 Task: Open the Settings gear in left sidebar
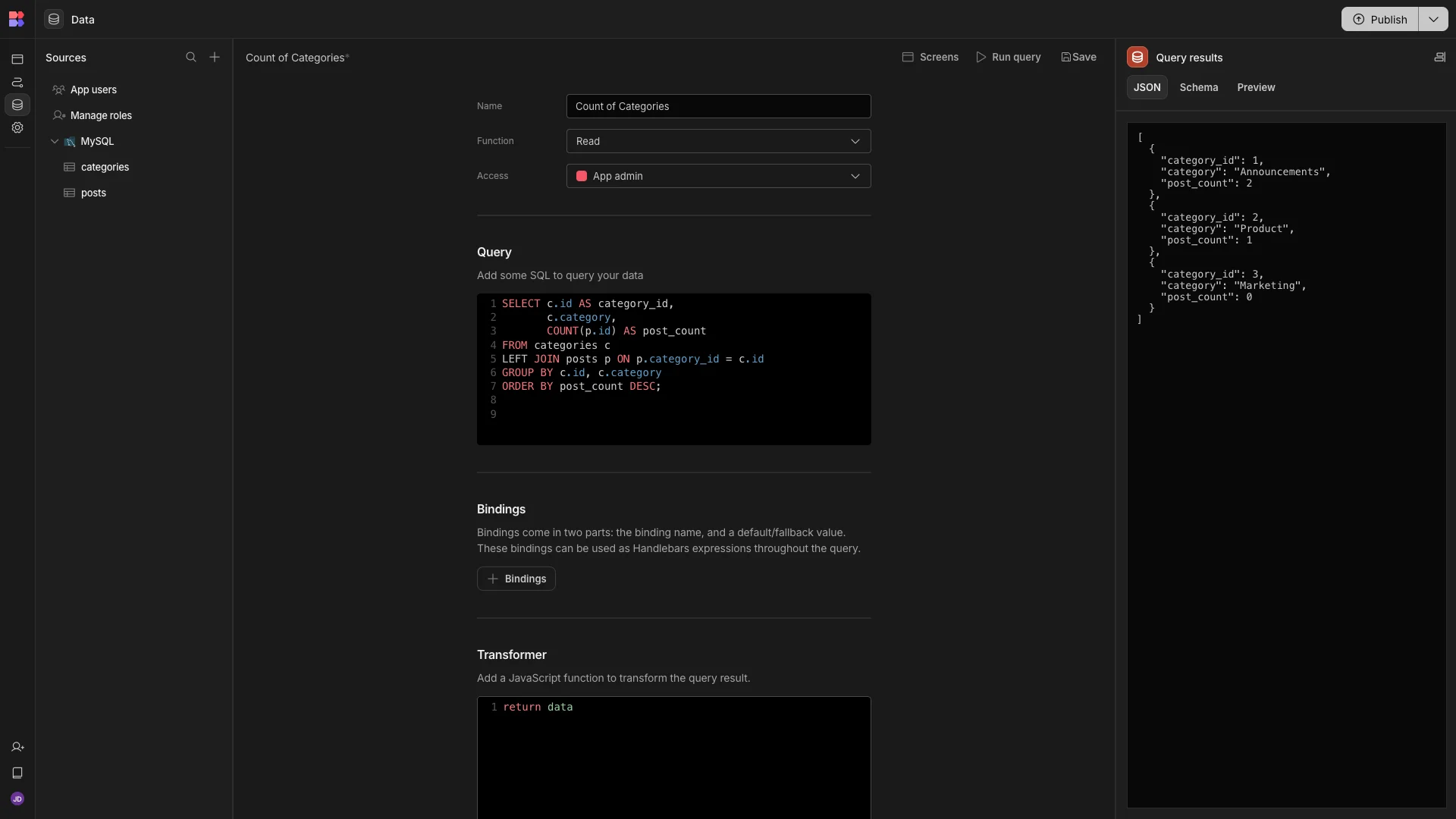click(17, 127)
